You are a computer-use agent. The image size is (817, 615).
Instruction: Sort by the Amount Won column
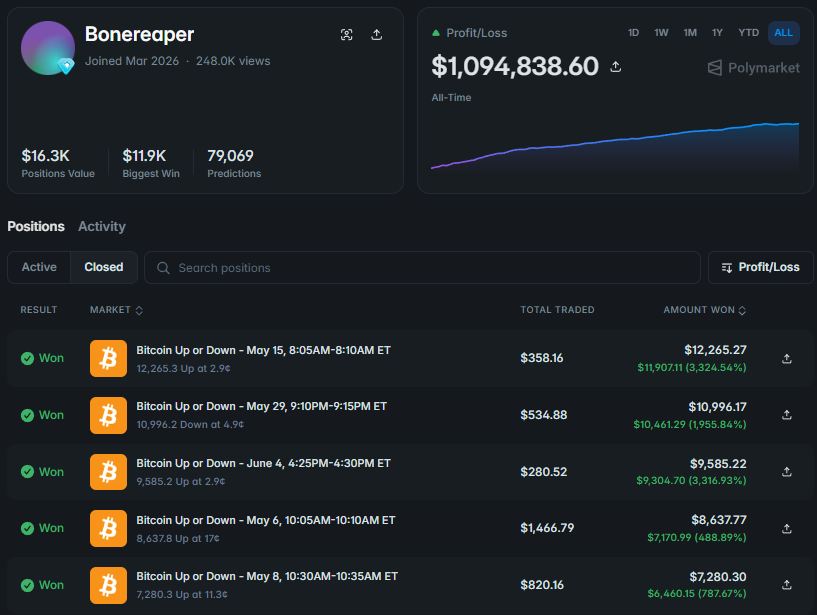(x=704, y=310)
